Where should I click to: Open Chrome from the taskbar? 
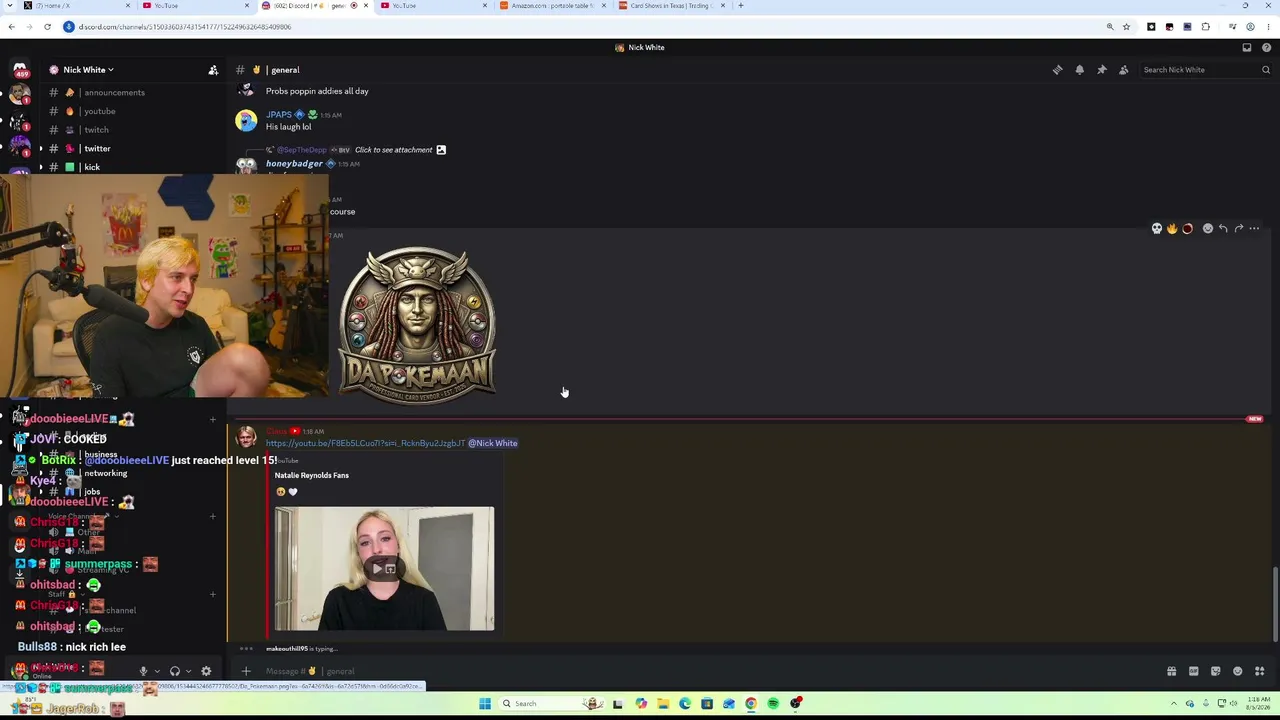pos(751,704)
